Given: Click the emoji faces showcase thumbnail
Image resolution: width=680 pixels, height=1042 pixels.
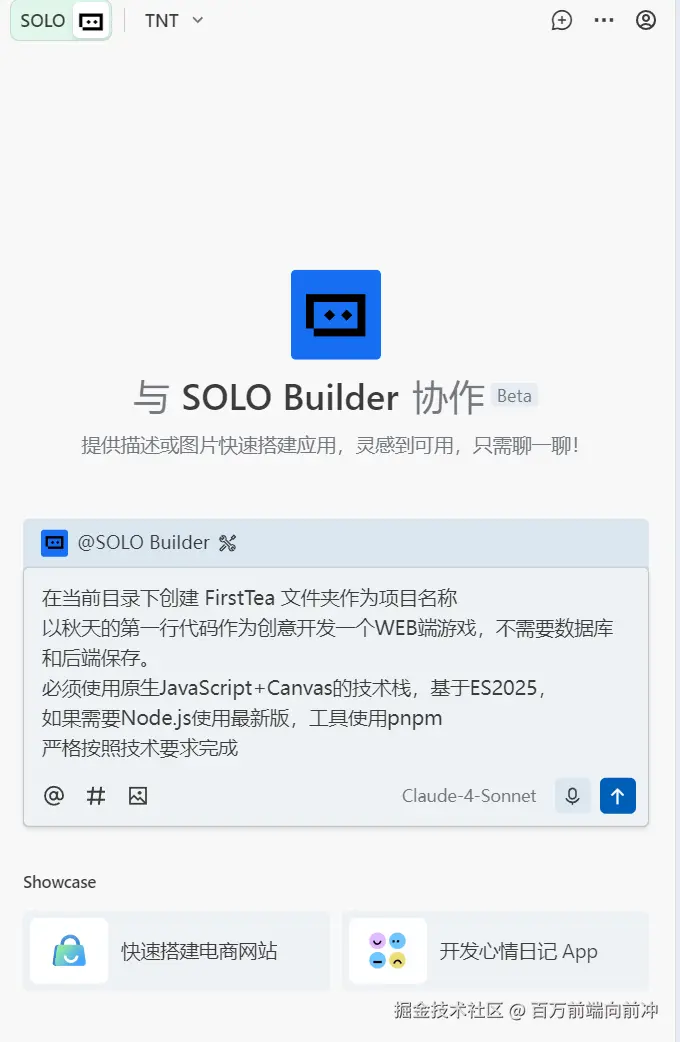Looking at the screenshot, I should [388, 951].
